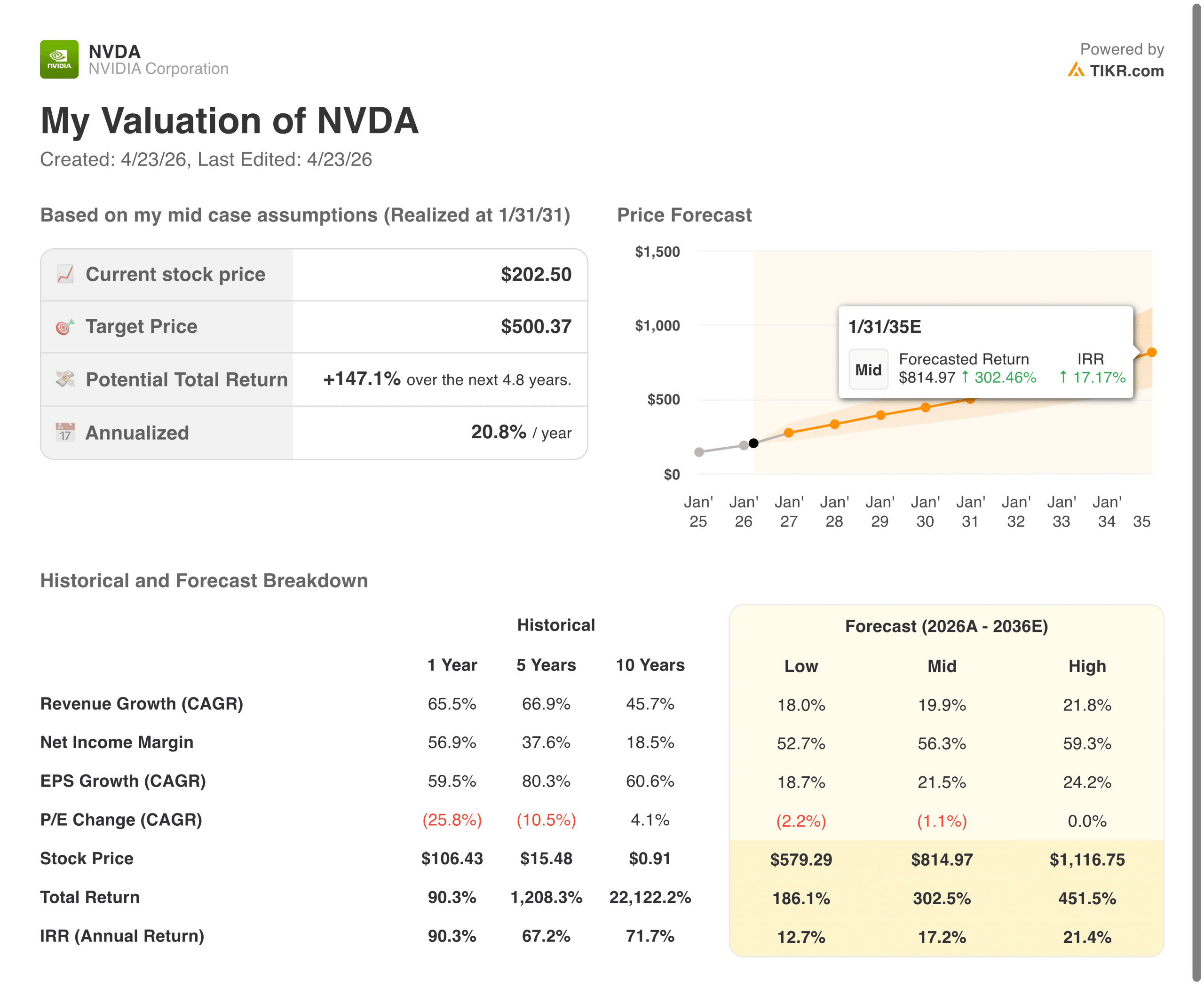Image resolution: width=1204 pixels, height=987 pixels.
Task: Open the TIKR.com link
Action: tap(1126, 71)
